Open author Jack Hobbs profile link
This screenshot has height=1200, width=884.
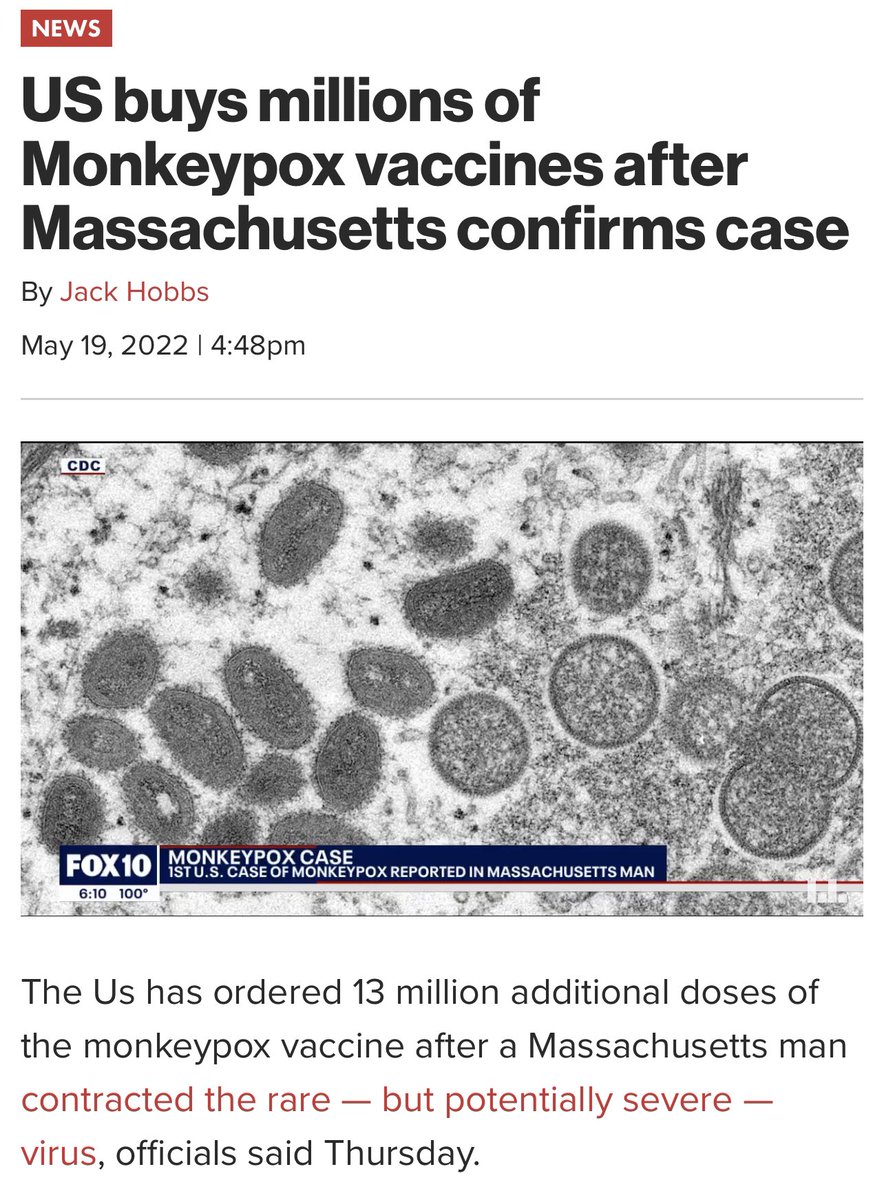point(134,292)
